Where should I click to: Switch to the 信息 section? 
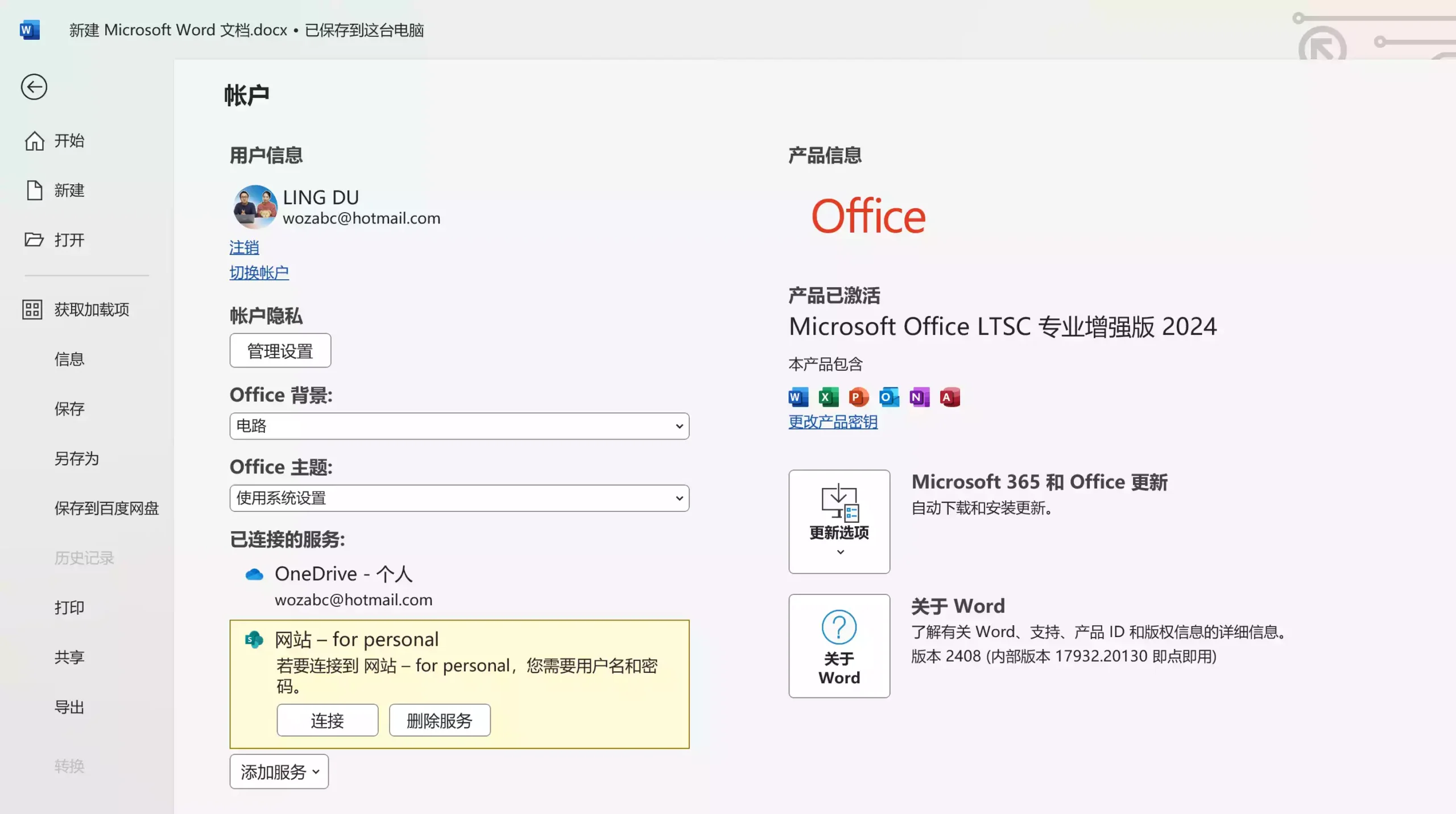coord(69,359)
